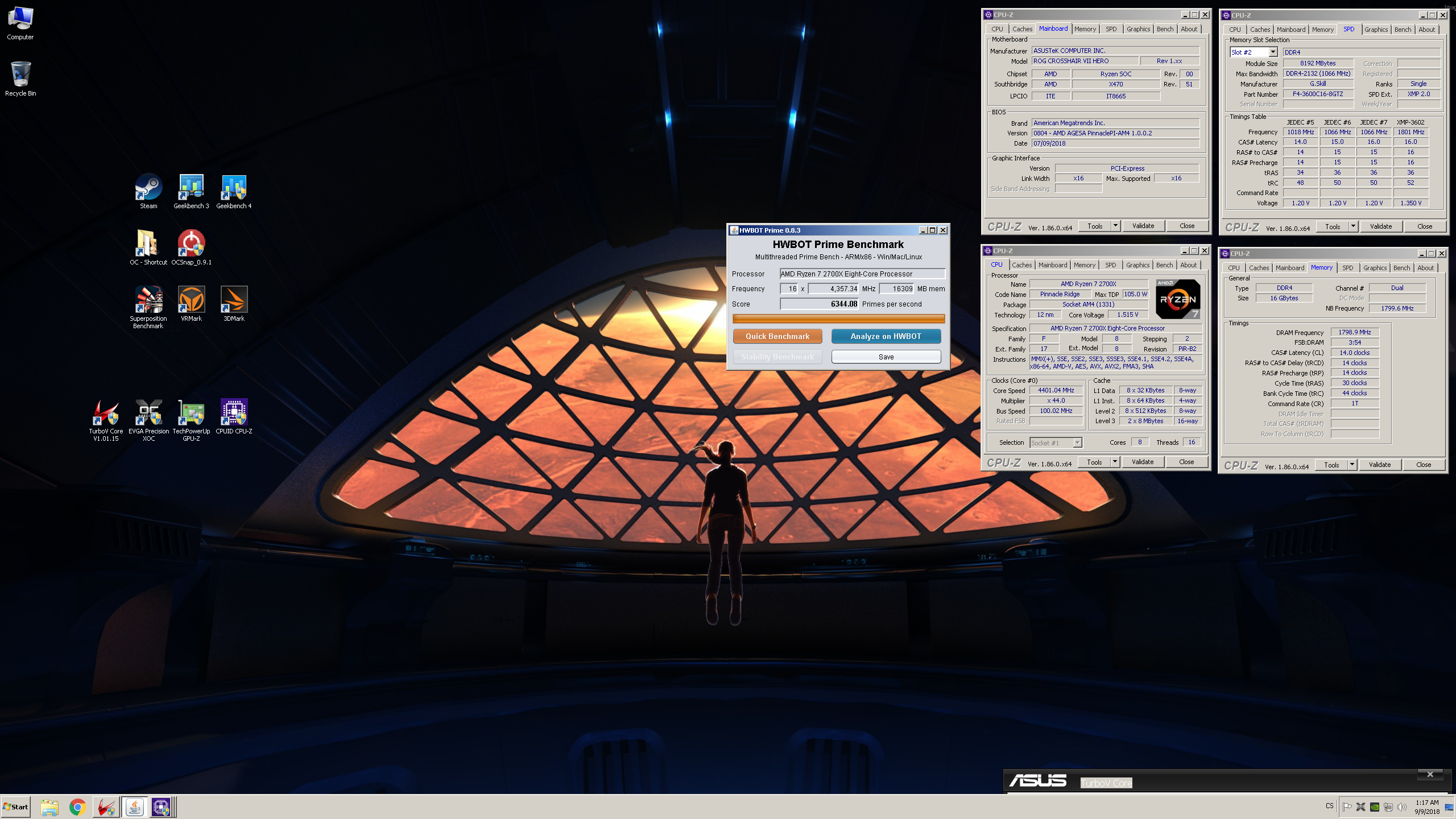Select CPU tab in Memory CPU-Z window
Screen dimensions: 1456x819
pyautogui.click(x=1234, y=268)
